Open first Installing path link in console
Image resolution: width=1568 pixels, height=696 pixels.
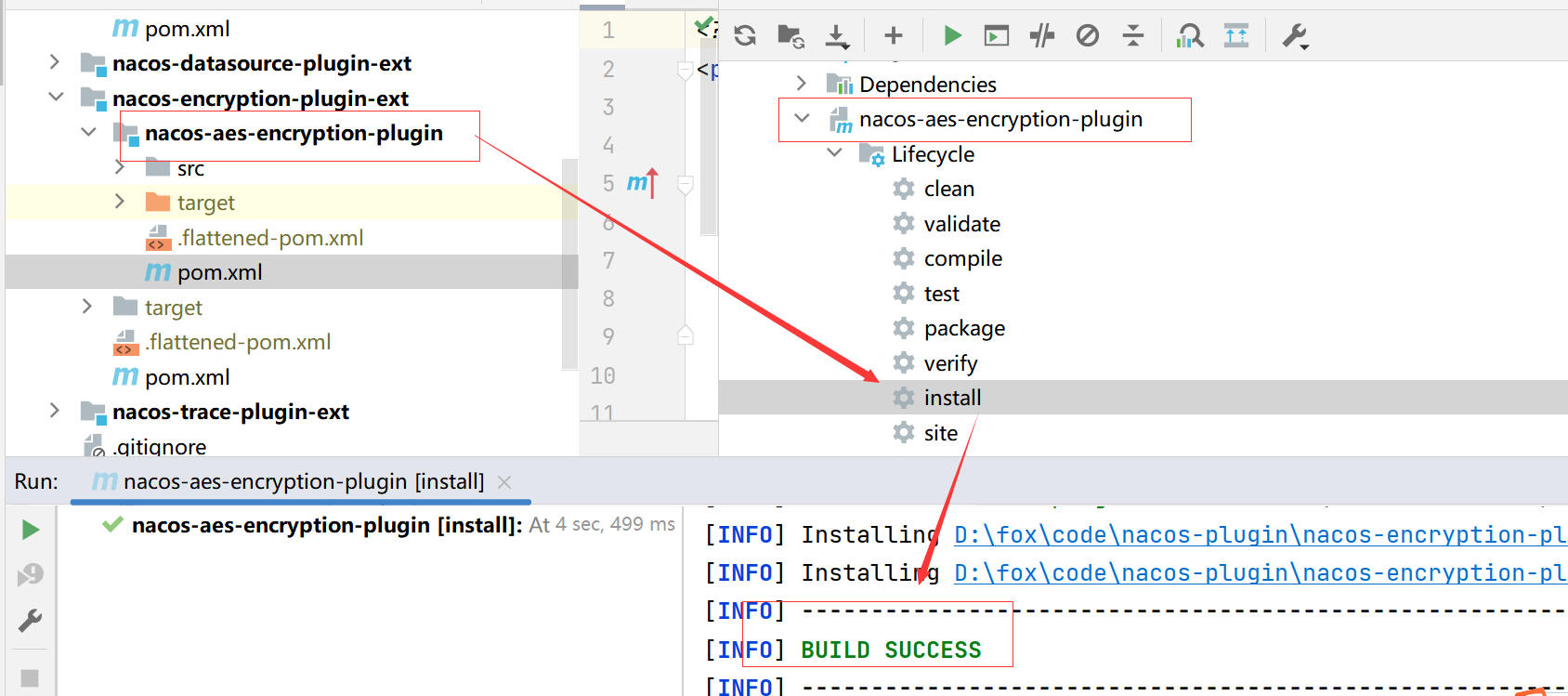tap(1260, 535)
